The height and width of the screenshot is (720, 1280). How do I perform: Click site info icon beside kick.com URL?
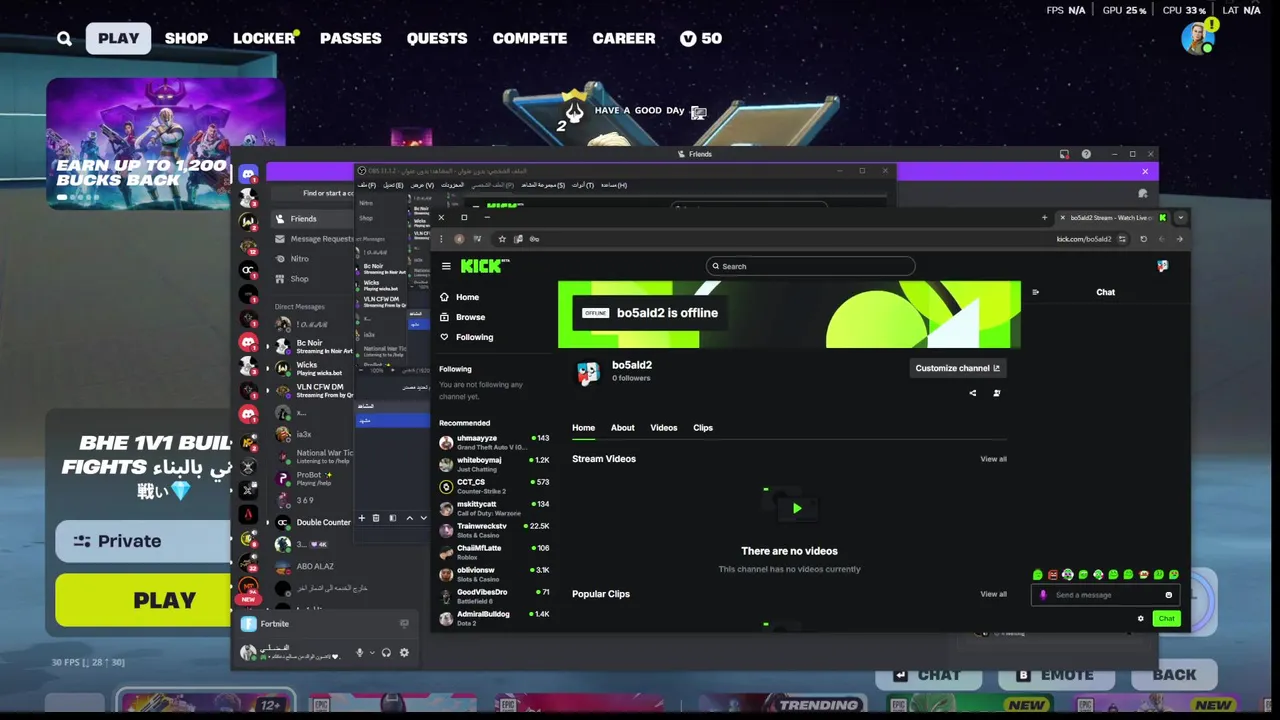click(1122, 239)
